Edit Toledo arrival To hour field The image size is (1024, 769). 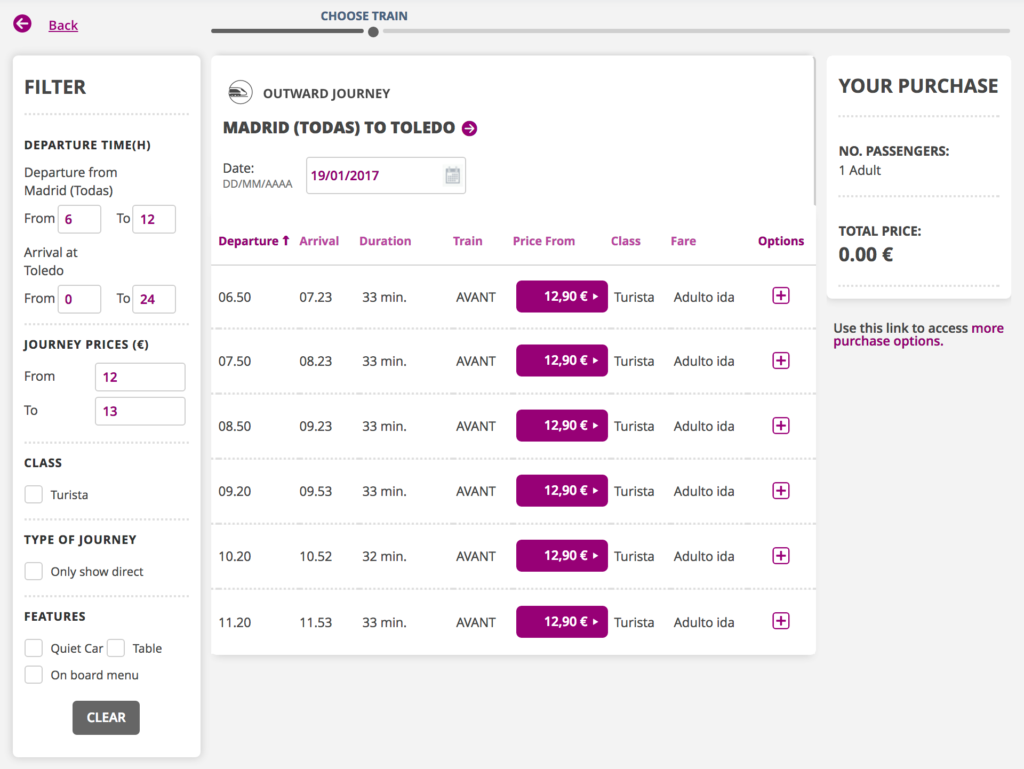click(x=154, y=299)
